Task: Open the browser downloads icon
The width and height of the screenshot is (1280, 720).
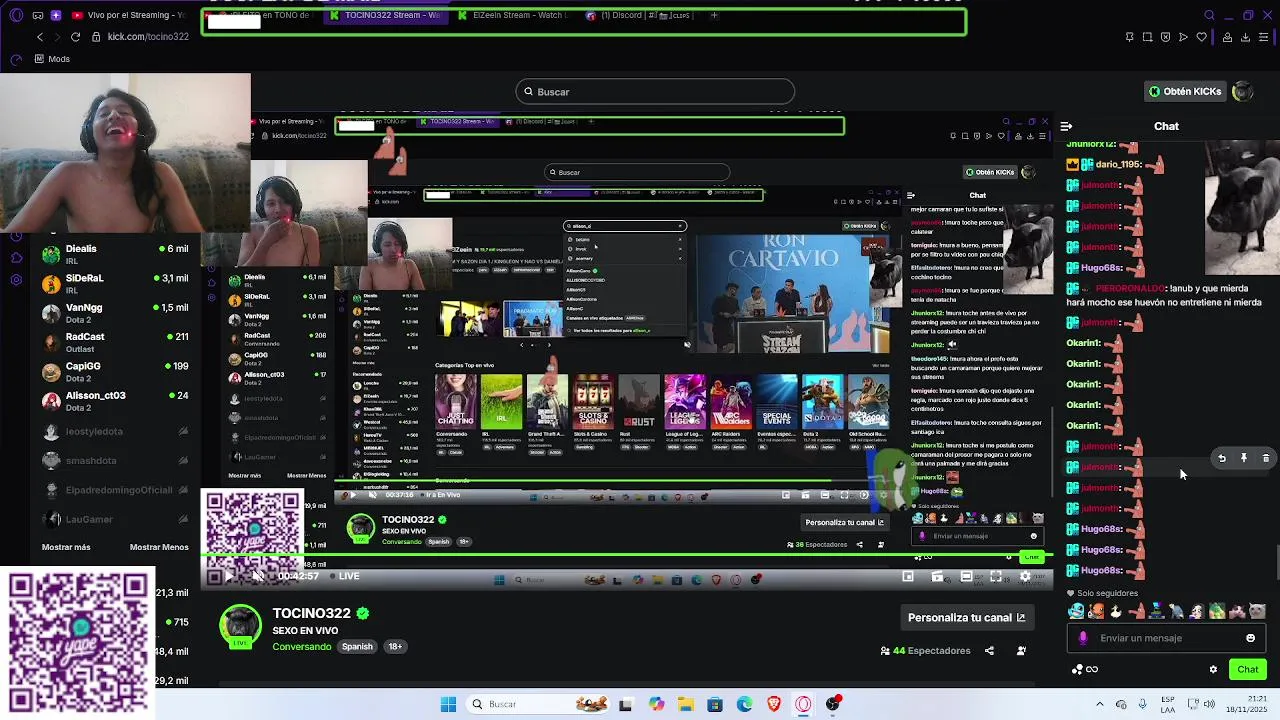Action: pyautogui.click(x=1245, y=37)
